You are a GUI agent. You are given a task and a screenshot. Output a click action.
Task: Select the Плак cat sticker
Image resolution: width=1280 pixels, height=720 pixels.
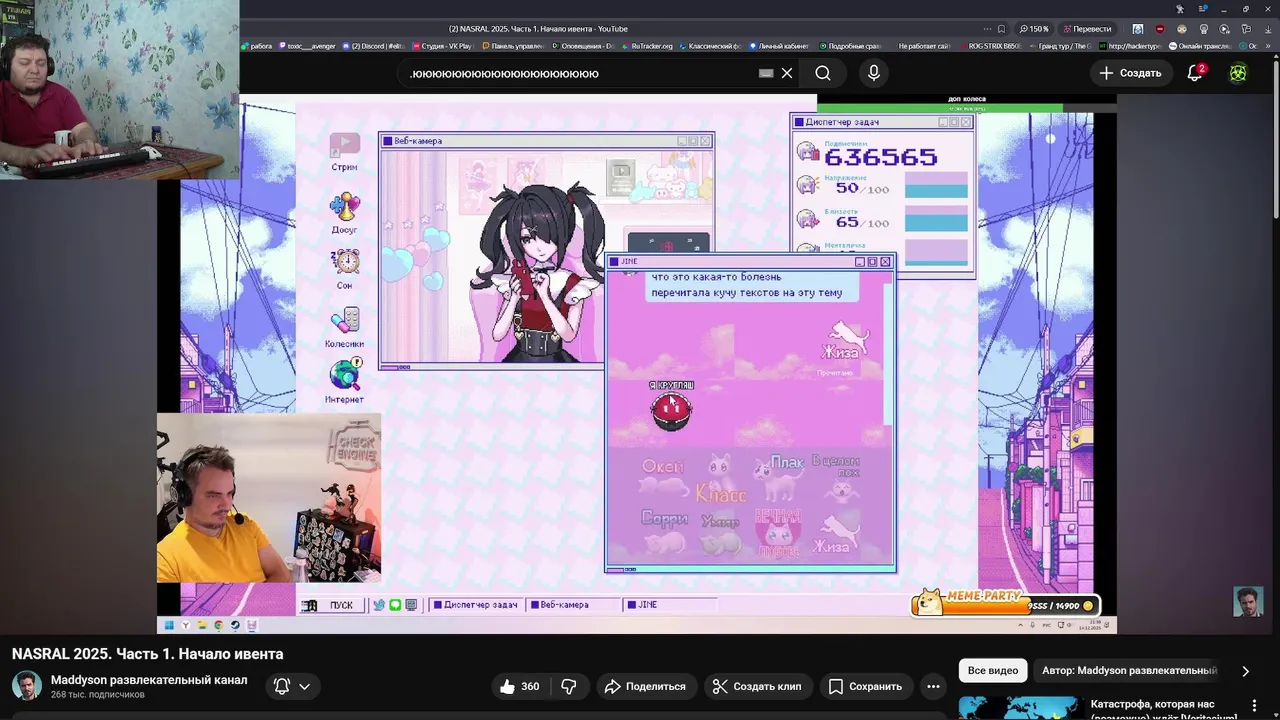779,478
